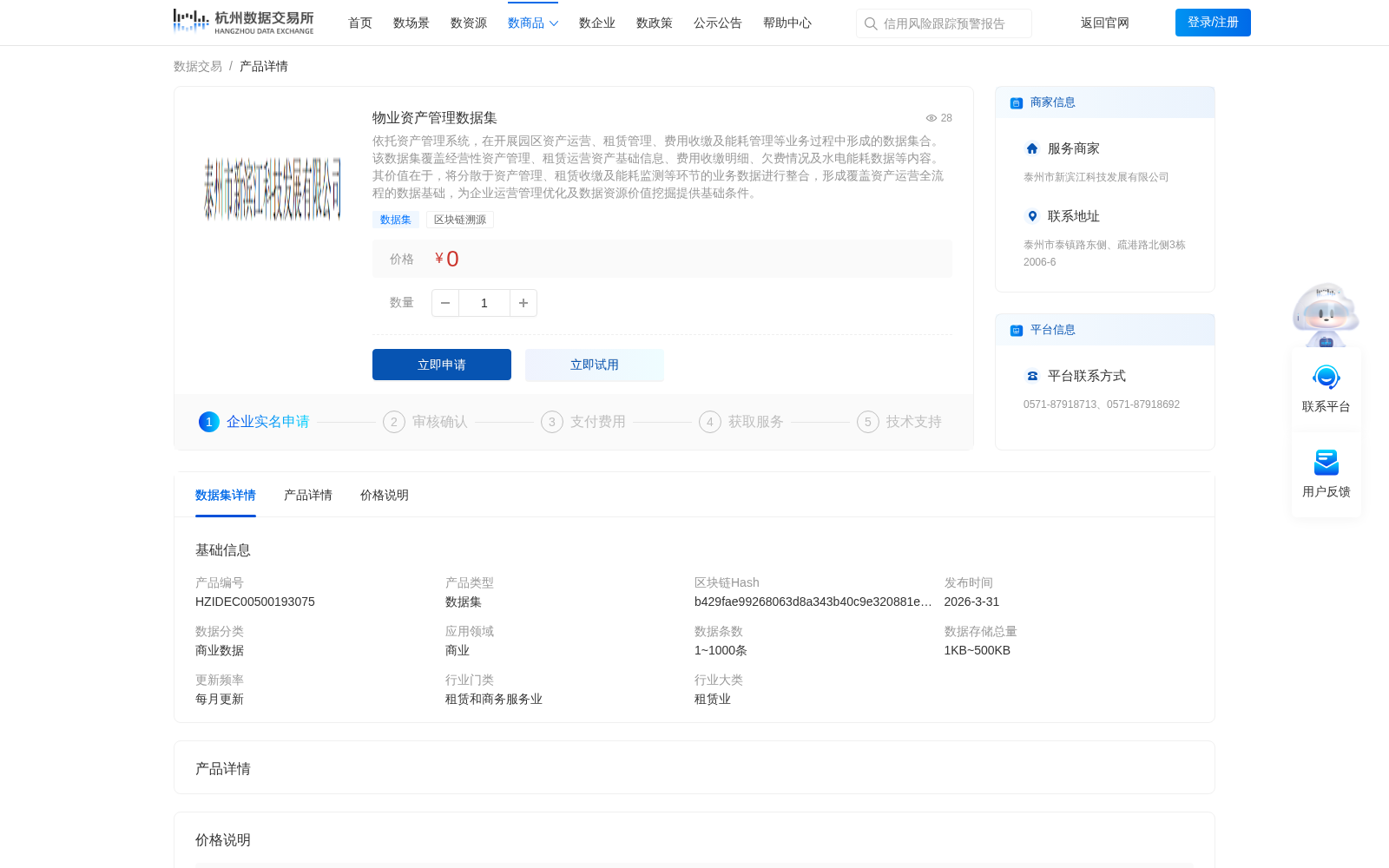Click the 联系地址 location pin icon
Screen dimensions: 1389x868
point(1032,216)
